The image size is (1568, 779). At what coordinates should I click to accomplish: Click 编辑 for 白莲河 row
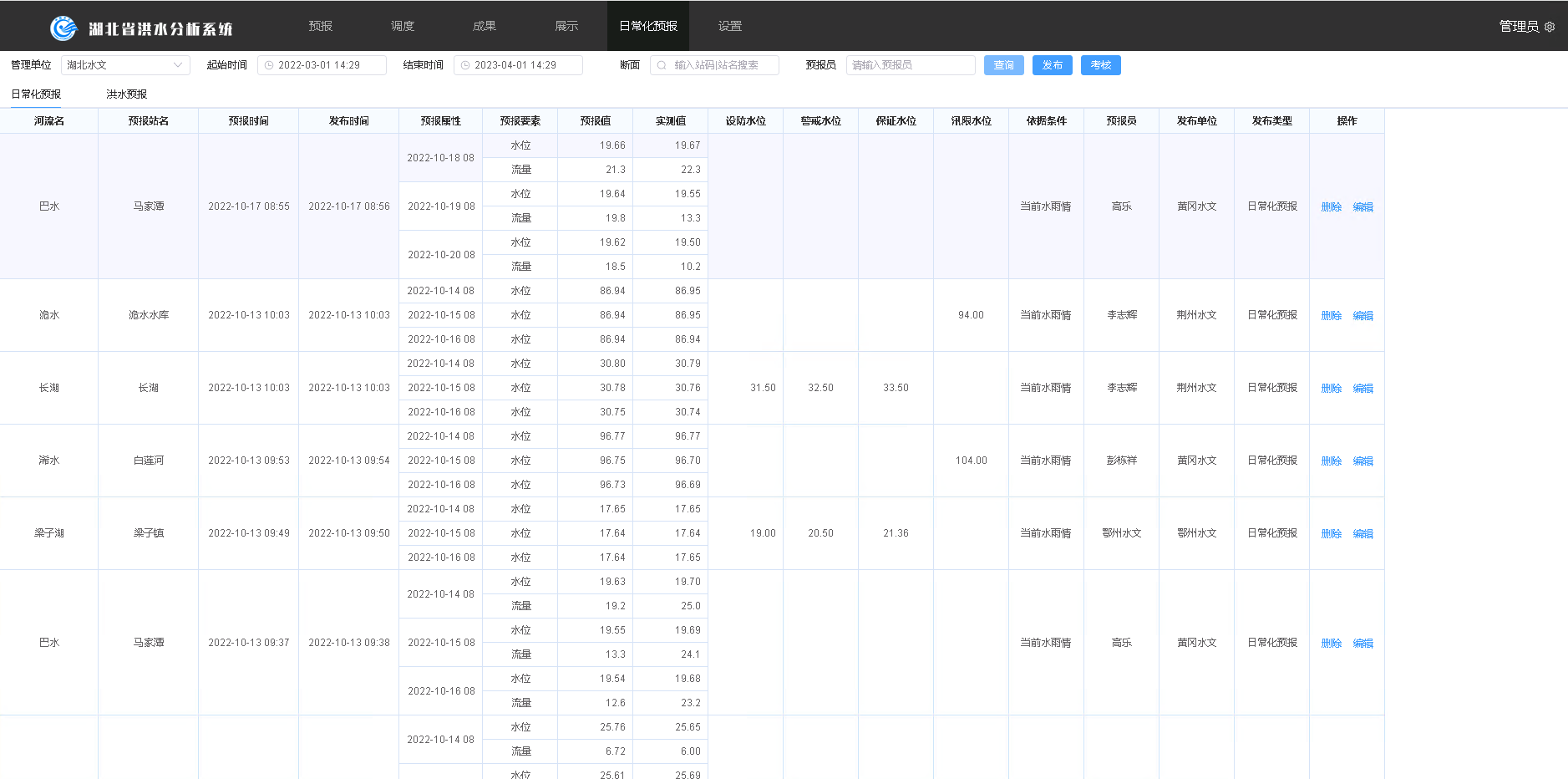tap(1363, 461)
